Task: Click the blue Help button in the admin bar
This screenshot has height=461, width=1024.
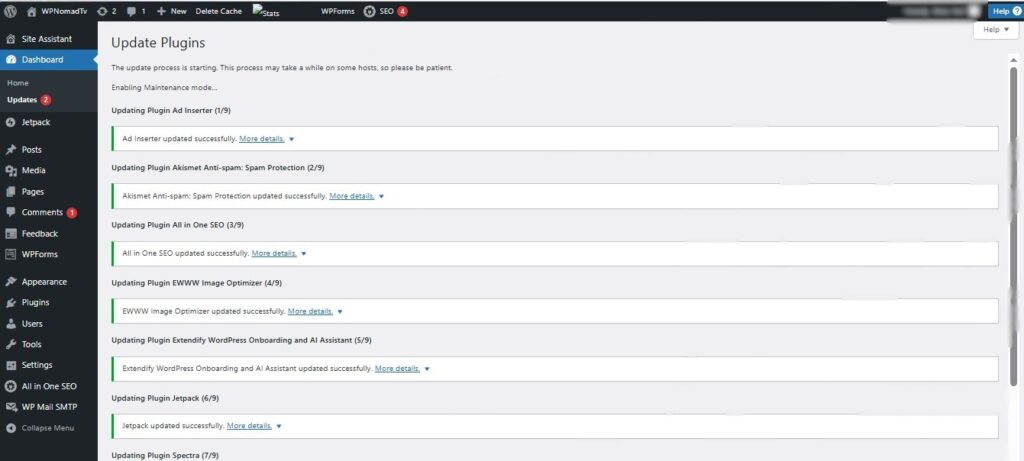Action: [x=1006, y=11]
